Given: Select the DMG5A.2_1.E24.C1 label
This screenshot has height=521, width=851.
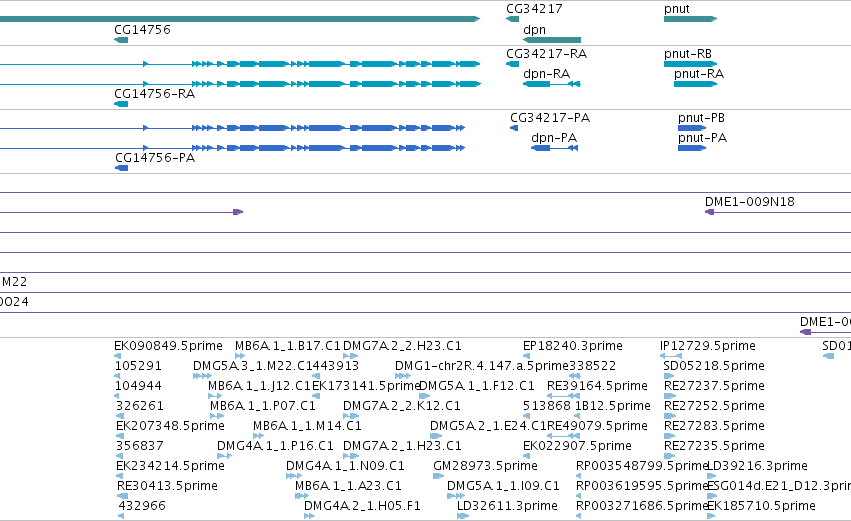Looking at the screenshot, I should click(x=488, y=426).
